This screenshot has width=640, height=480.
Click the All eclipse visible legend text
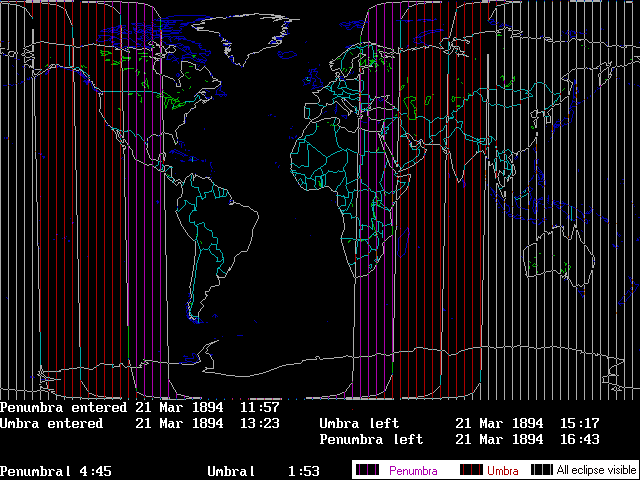tap(594, 469)
